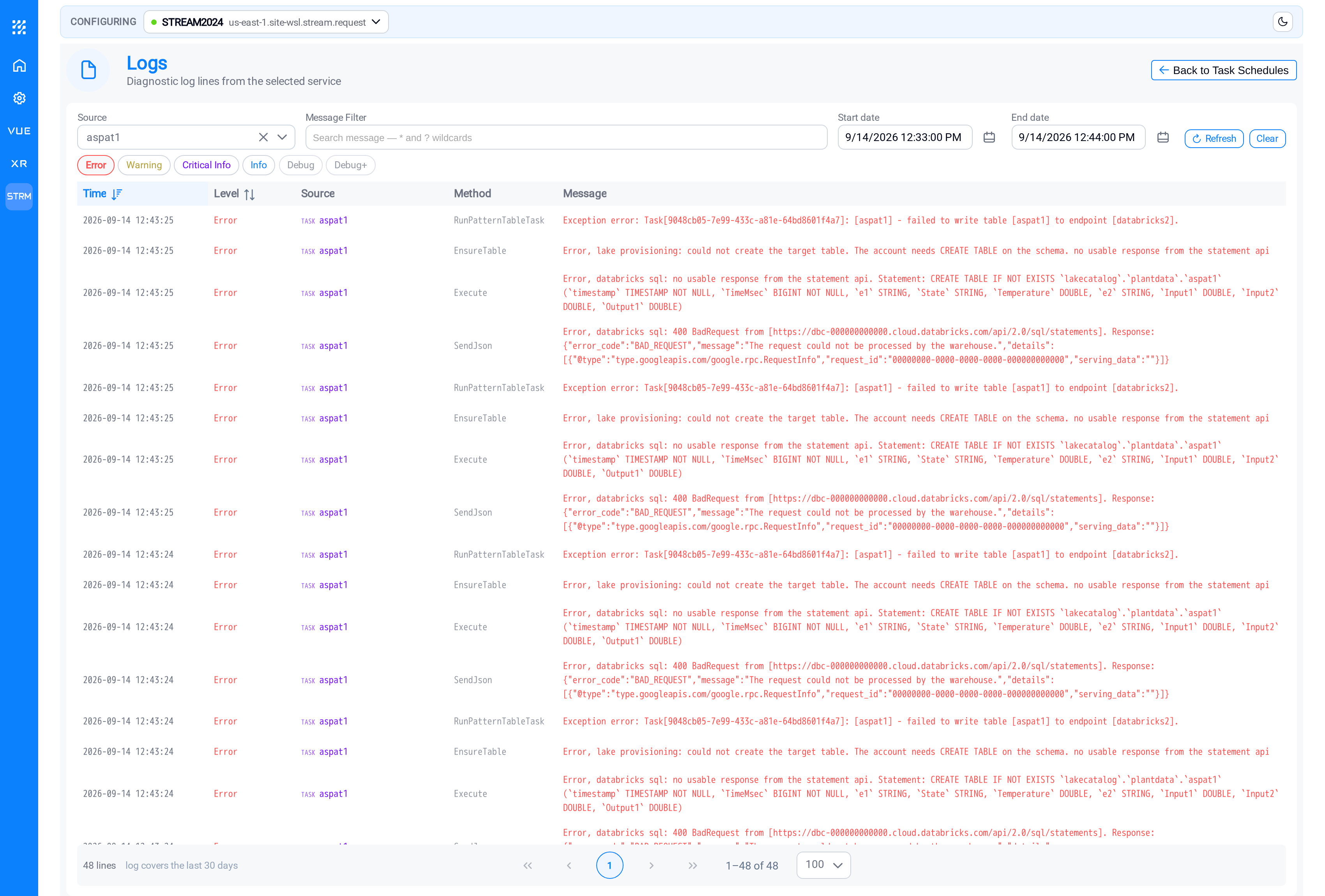Switch to XR module in sidebar

pos(19,164)
